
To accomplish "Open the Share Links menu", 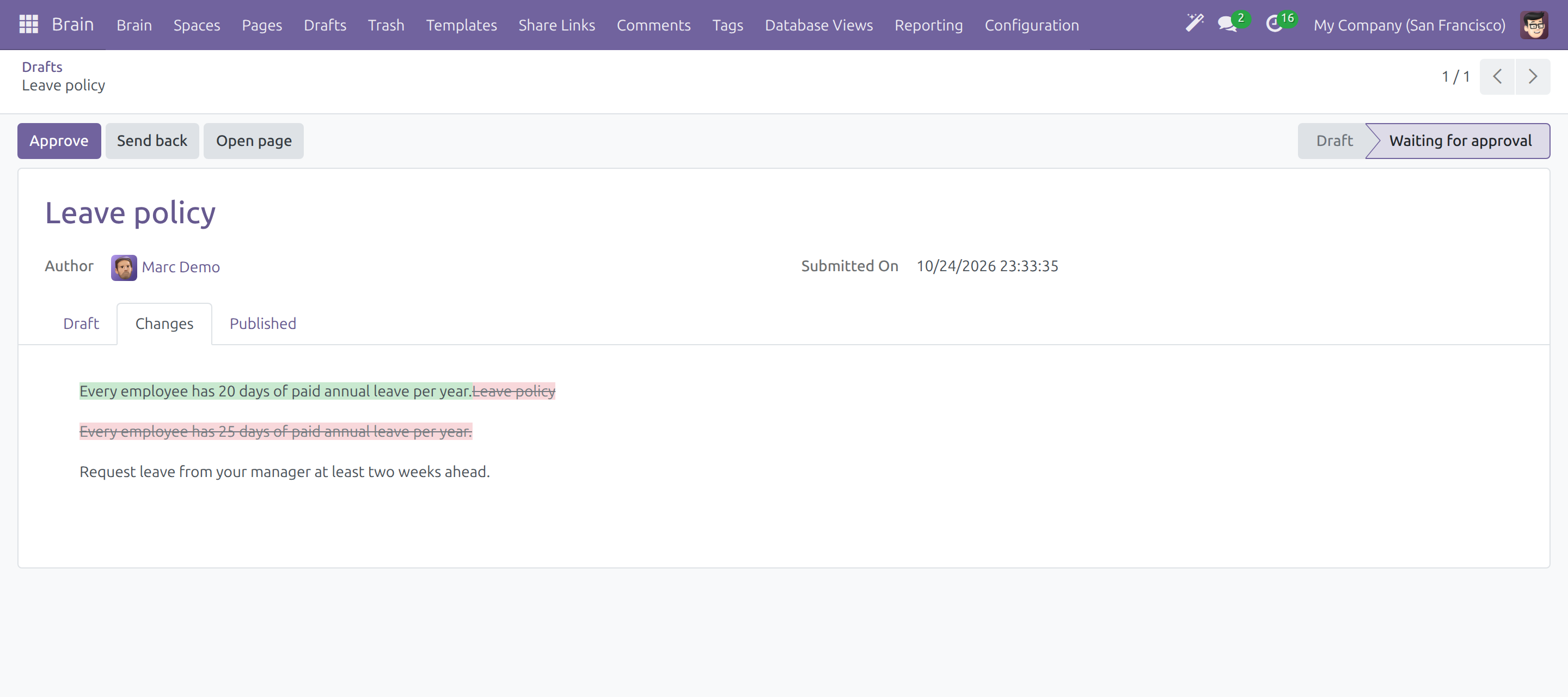I will point(556,25).
